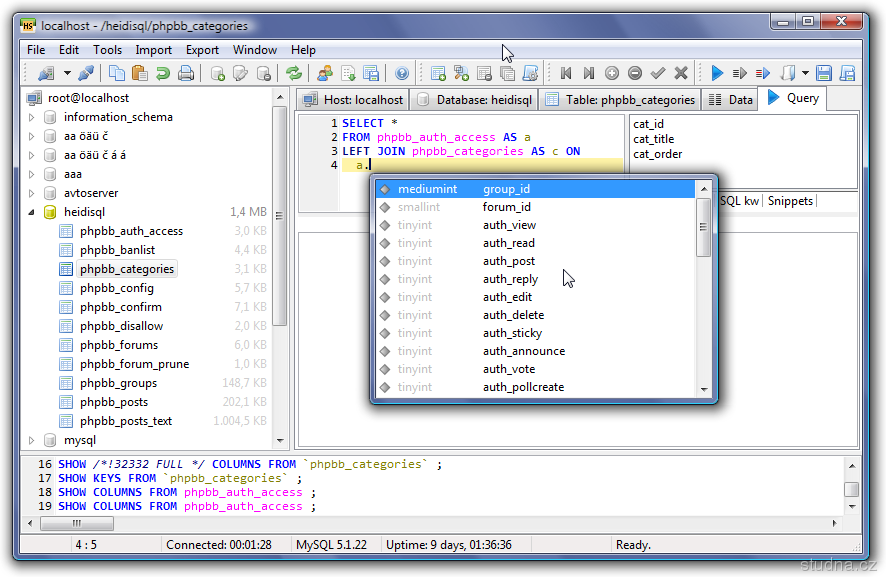The width and height of the screenshot is (886, 577).
Task: Run query with the blue Execute arrow
Action: pyautogui.click(x=717, y=73)
